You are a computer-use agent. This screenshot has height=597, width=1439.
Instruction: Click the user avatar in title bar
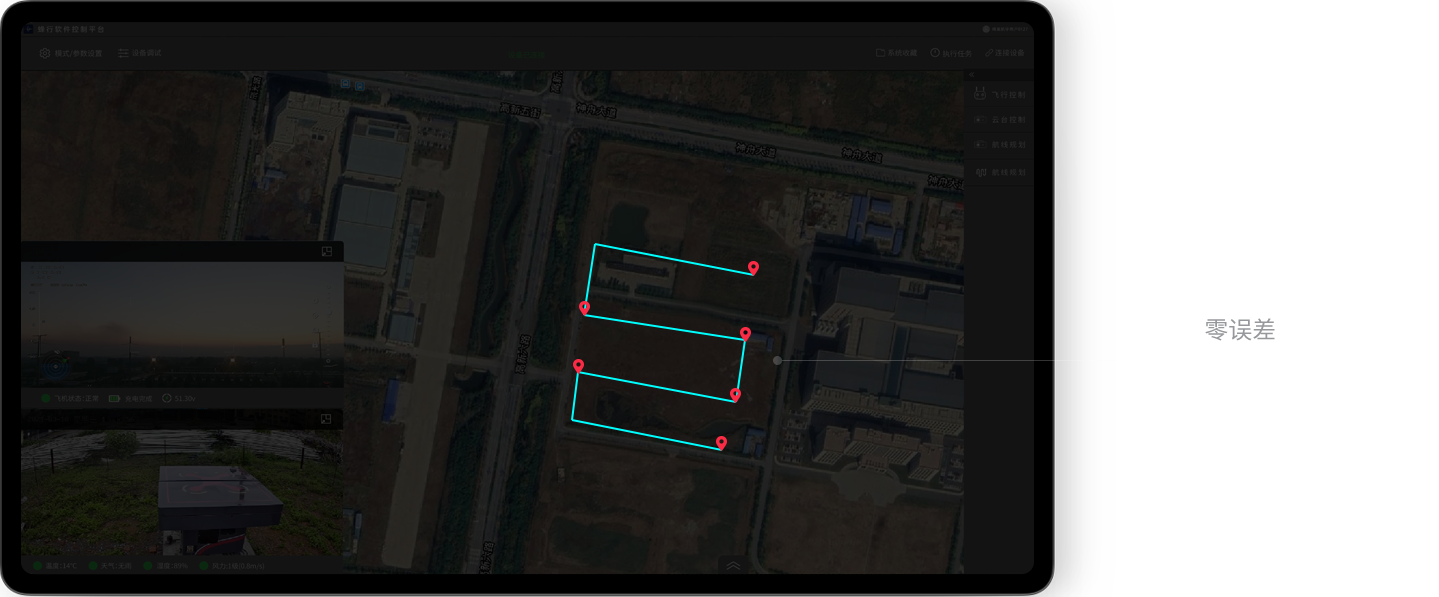(x=986, y=30)
